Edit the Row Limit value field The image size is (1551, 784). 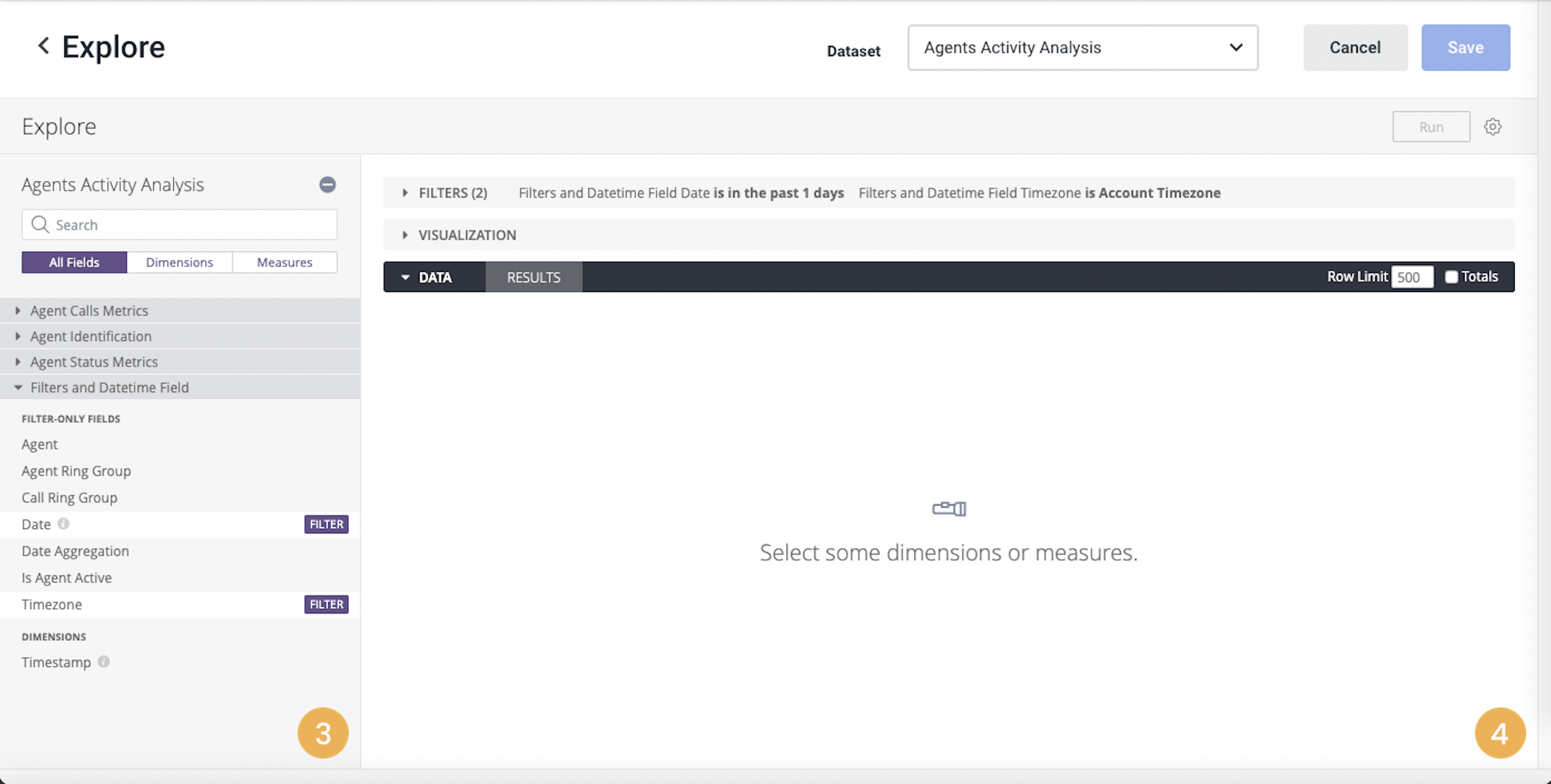(1413, 276)
